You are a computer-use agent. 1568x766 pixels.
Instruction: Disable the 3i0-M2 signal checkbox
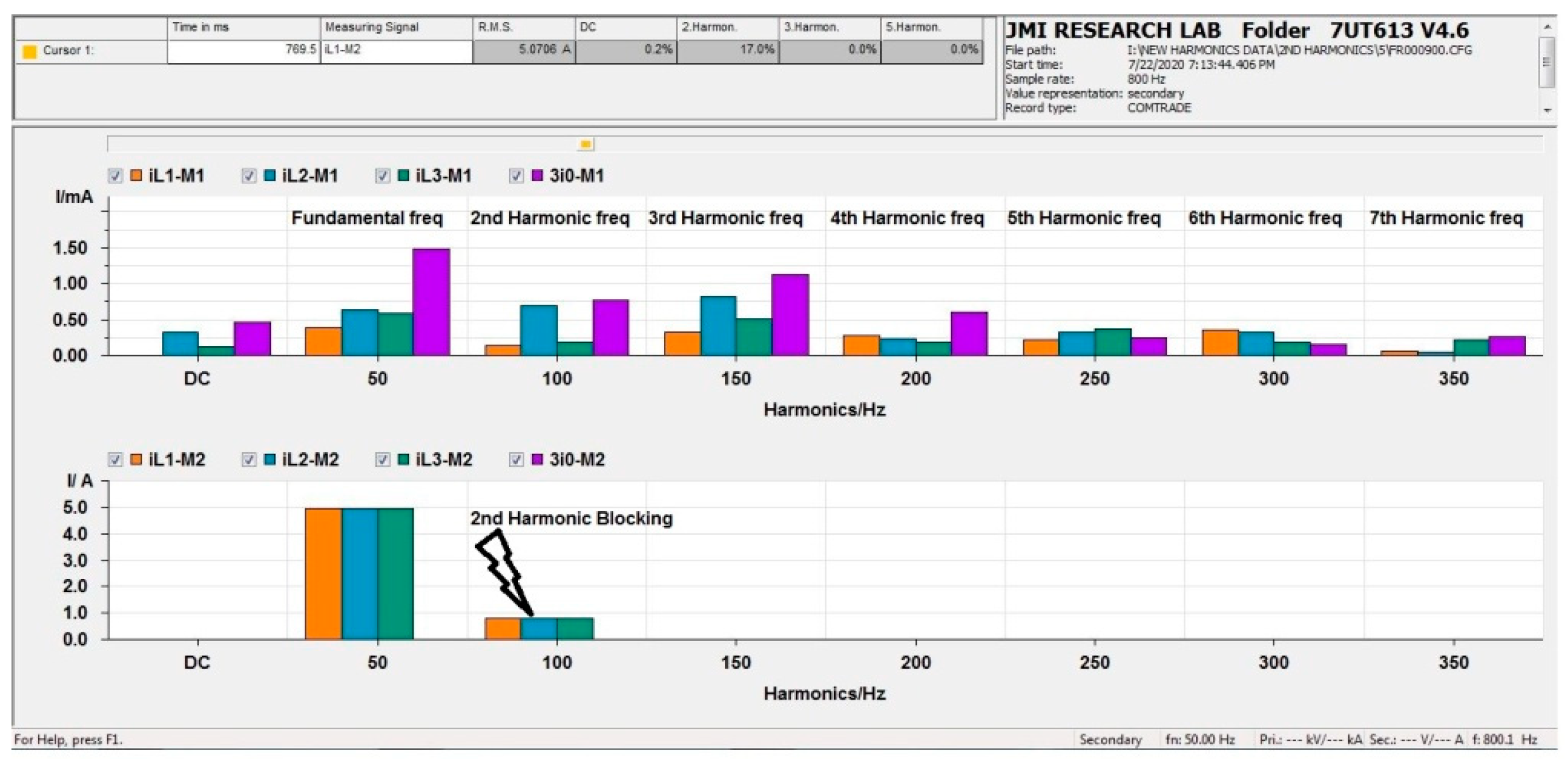(516, 460)
